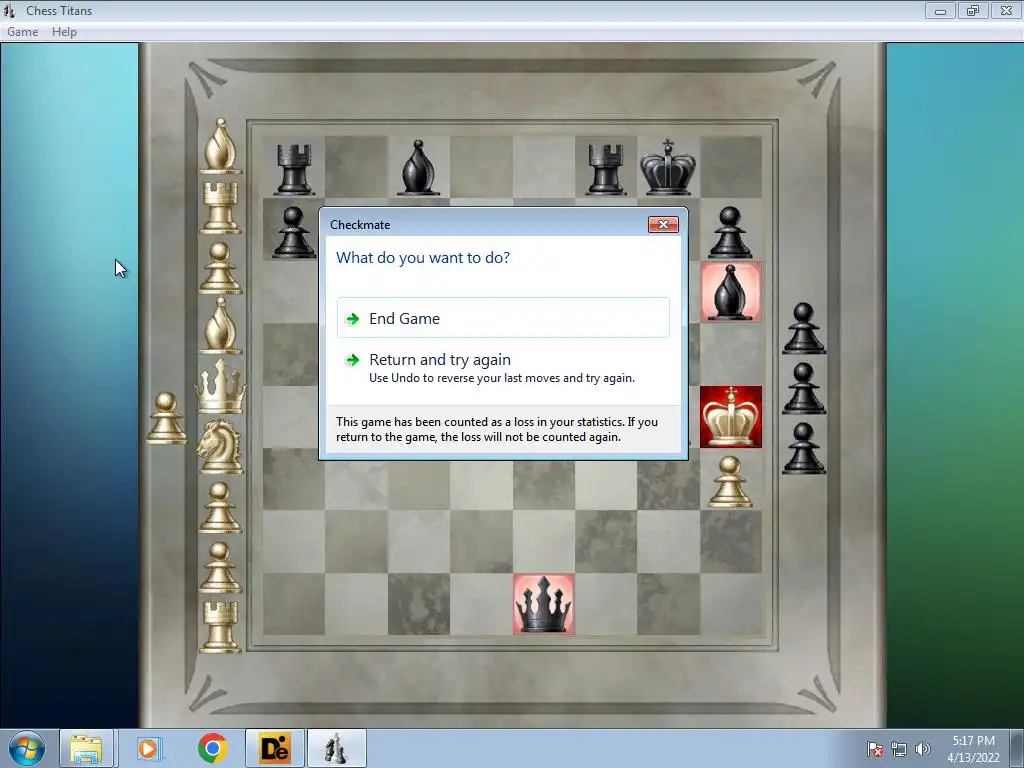Image resolution: width=1024 pixels, height=768 pixels.
Task: Click the Show desktop strip at the taskbar end
Action: (1017, 748)
